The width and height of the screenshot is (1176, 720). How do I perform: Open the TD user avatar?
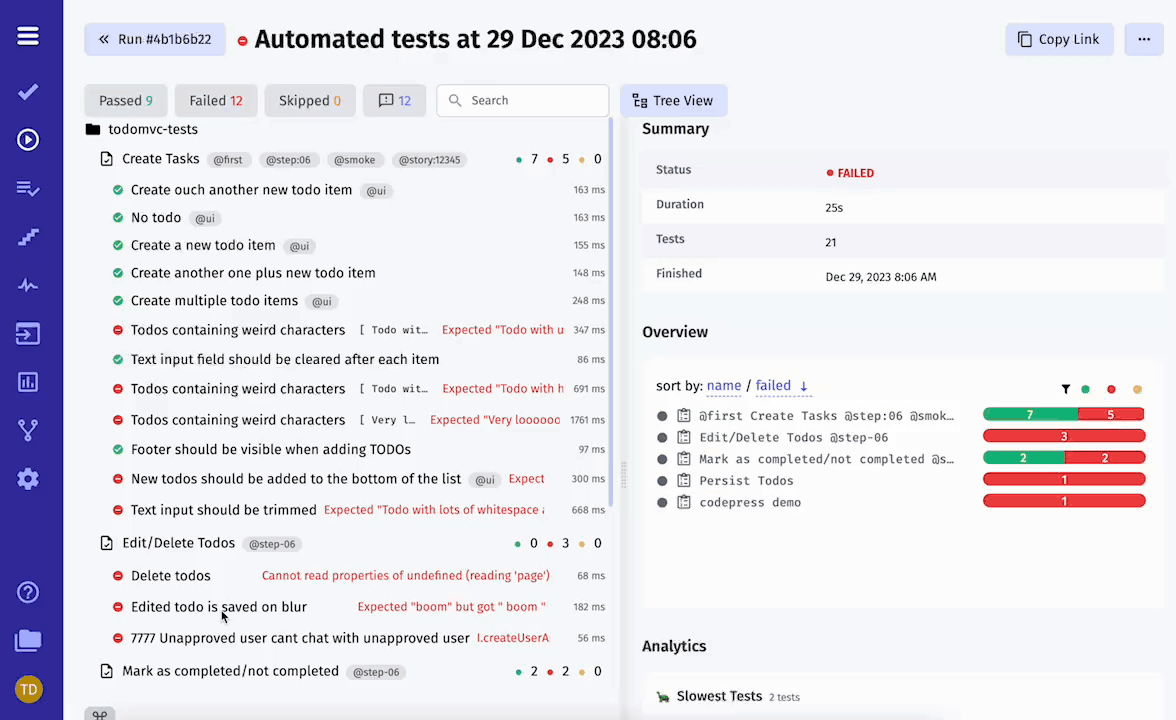click(28, 689)
